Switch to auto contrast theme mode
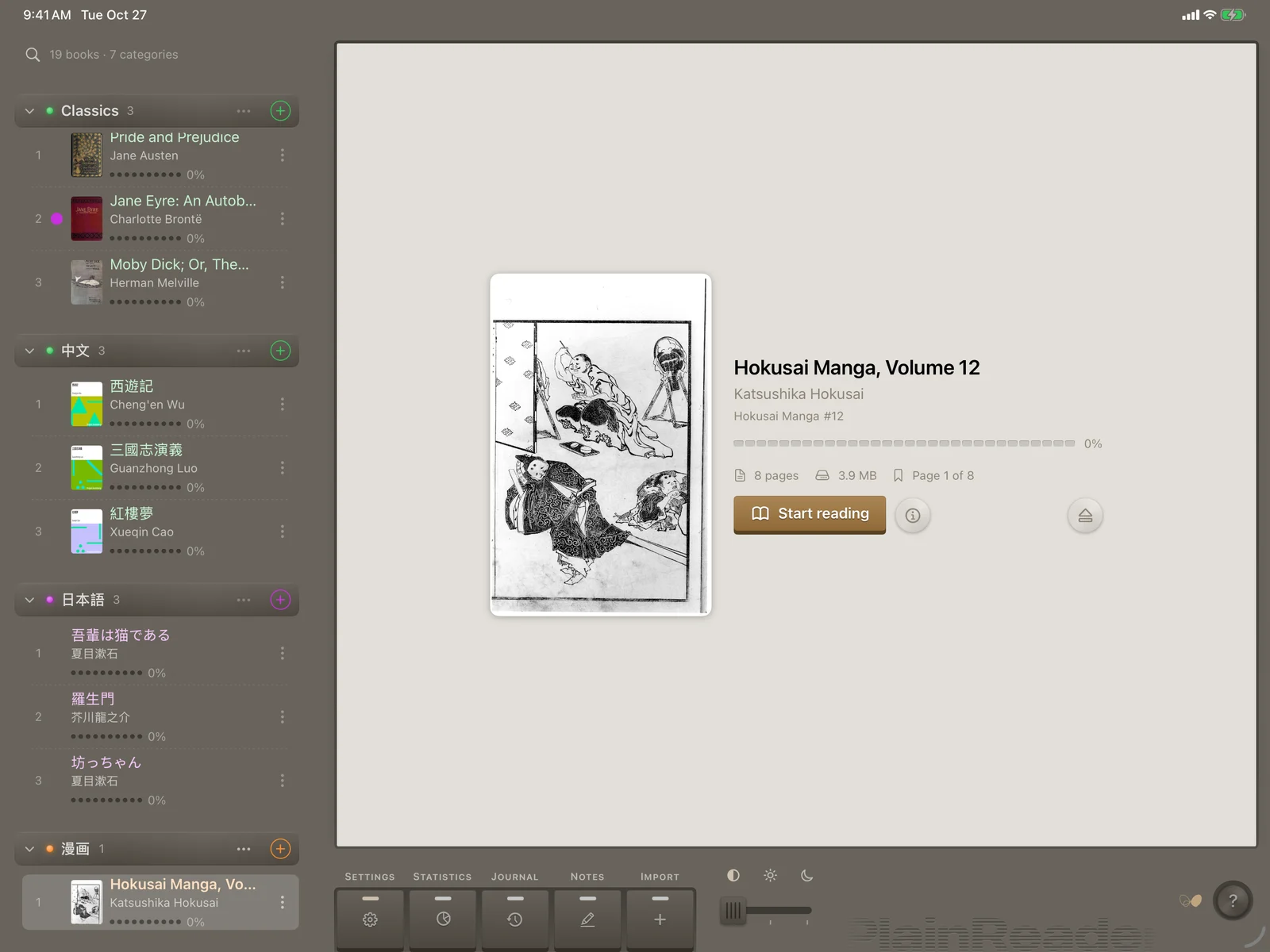The height and width of the screenshot is (952, 1270). point(733,875)
